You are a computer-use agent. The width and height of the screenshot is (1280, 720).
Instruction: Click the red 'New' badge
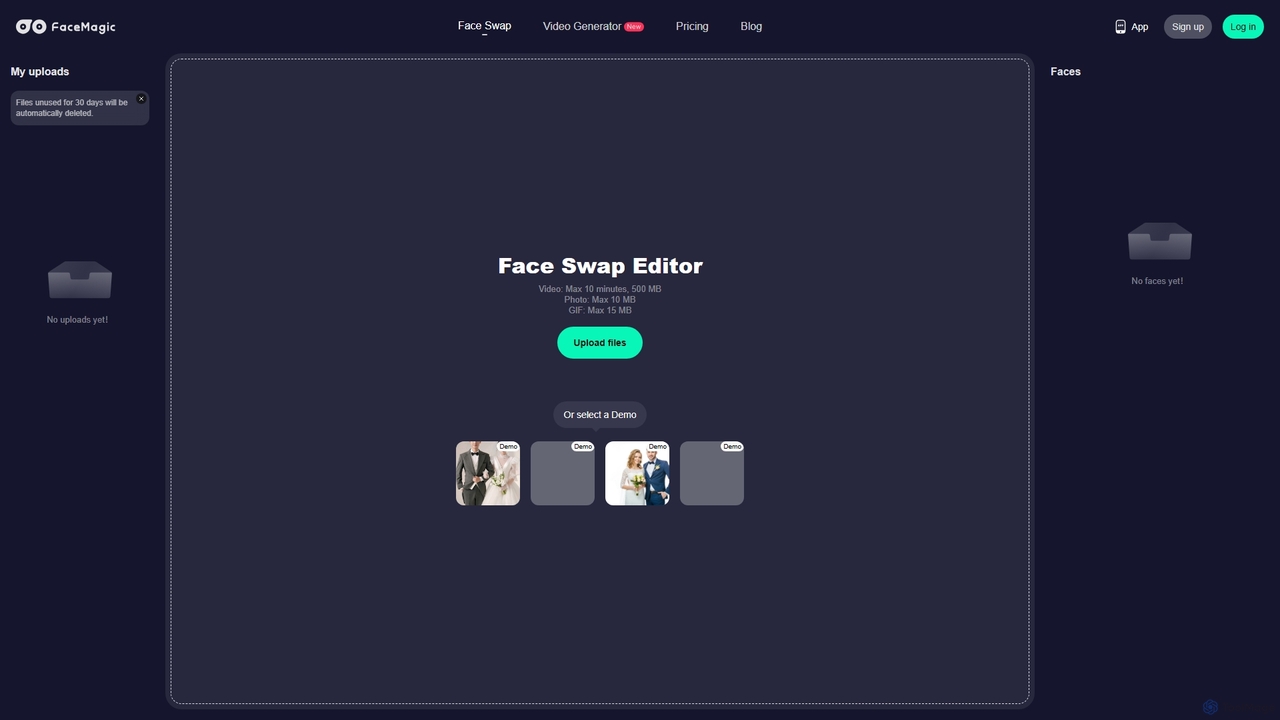coord(634,27)
